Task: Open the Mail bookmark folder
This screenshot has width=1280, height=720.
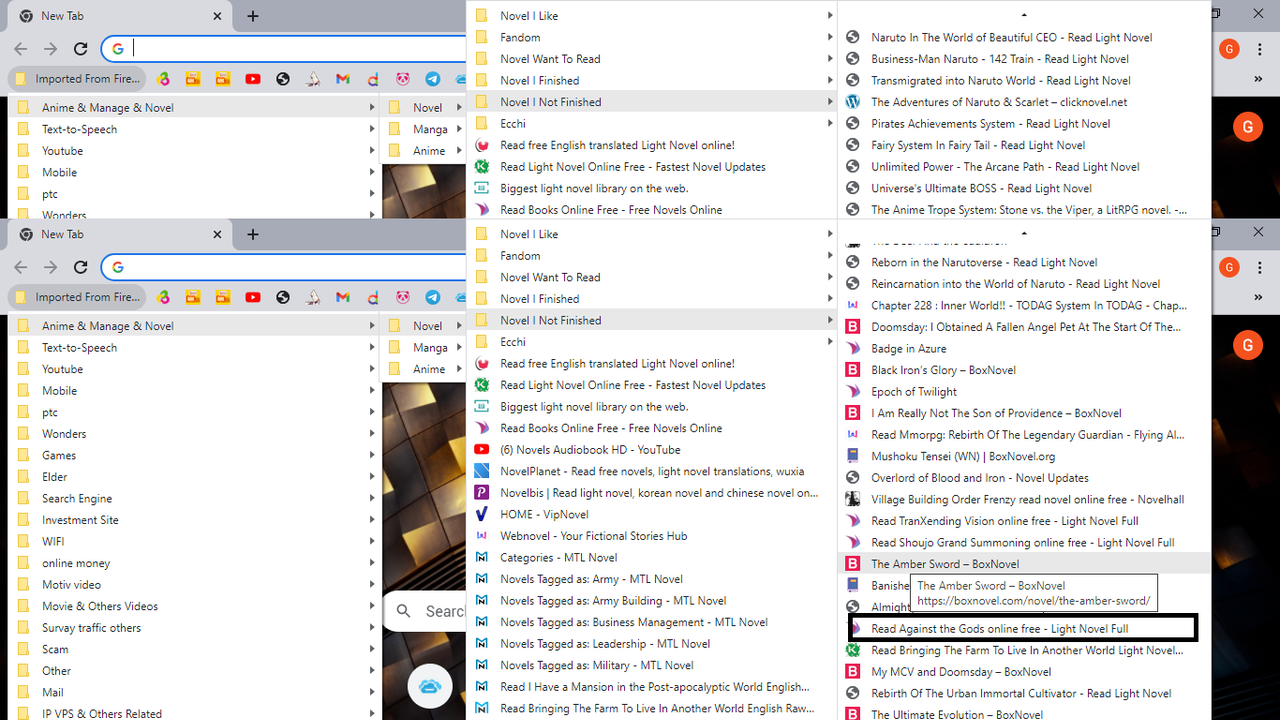Action: (195, 692)
